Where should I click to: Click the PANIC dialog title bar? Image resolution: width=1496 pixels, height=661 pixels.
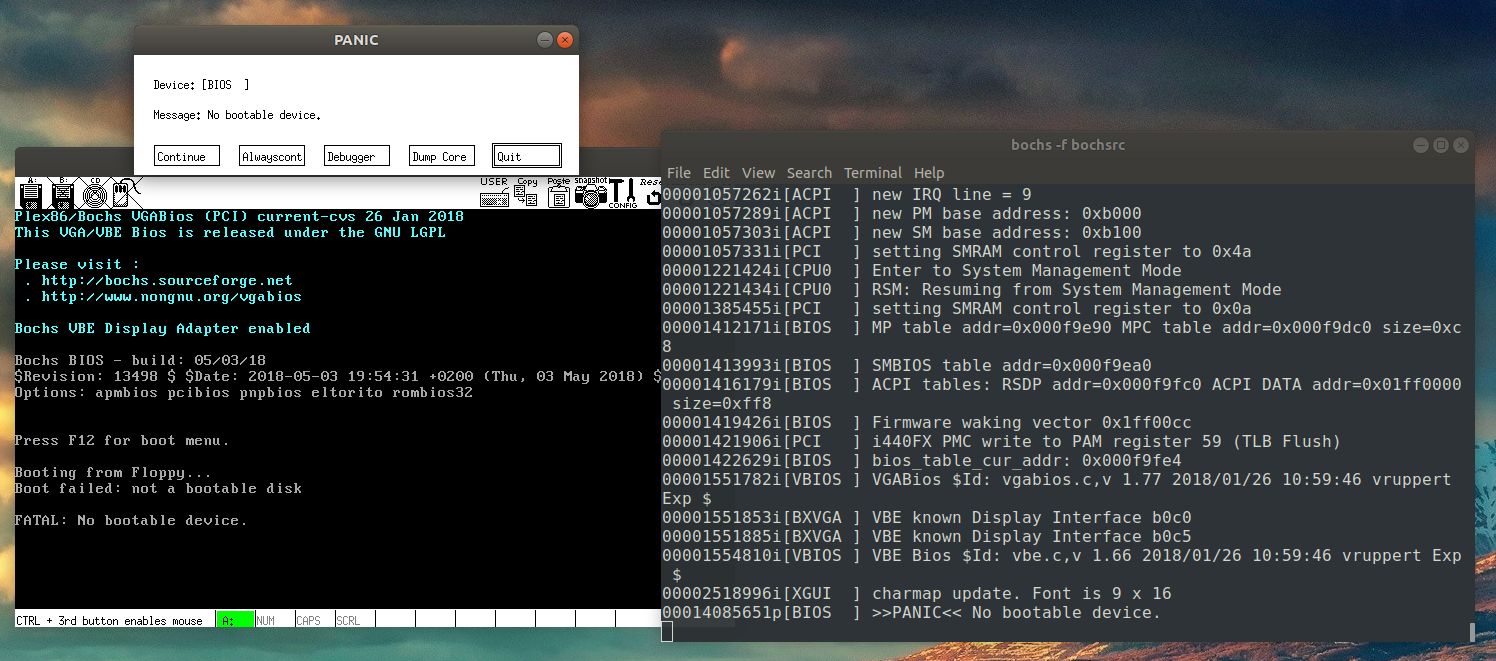(x=356, y=40)
